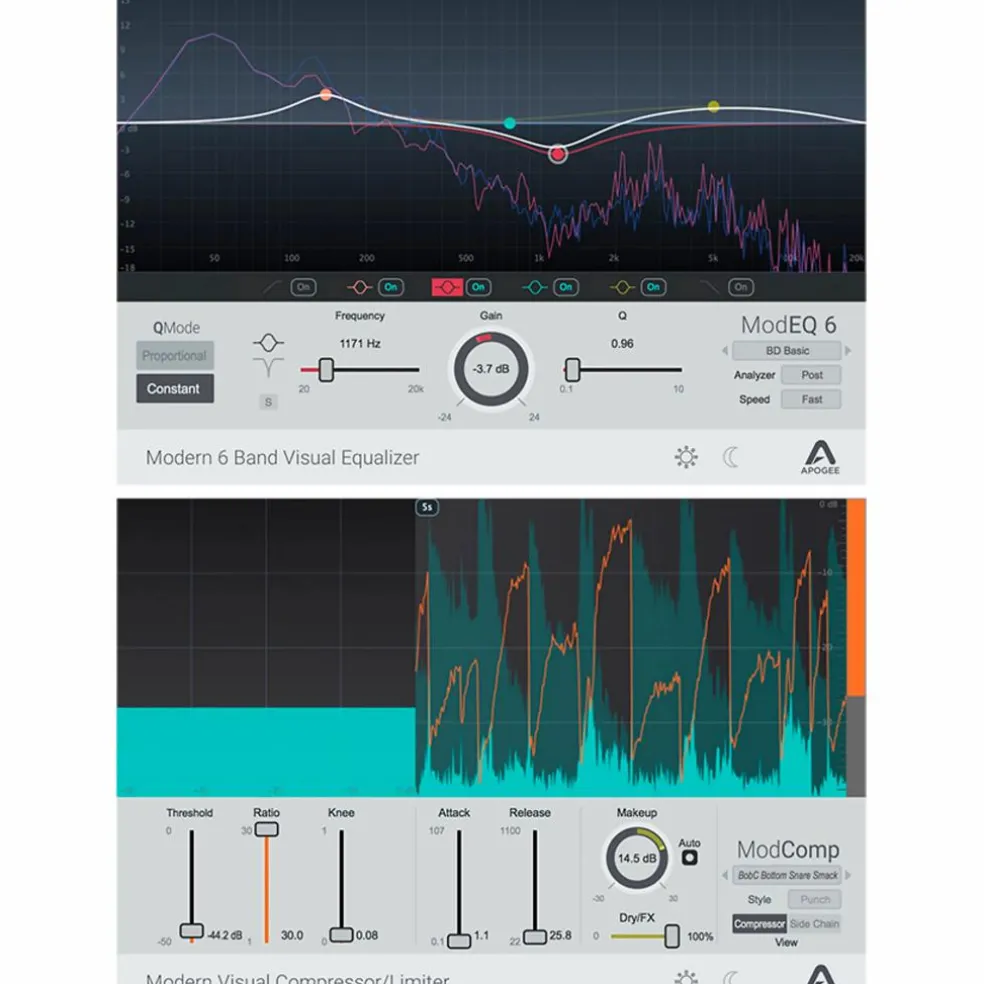Click the Dry/FX slider handle

[672, 936]
